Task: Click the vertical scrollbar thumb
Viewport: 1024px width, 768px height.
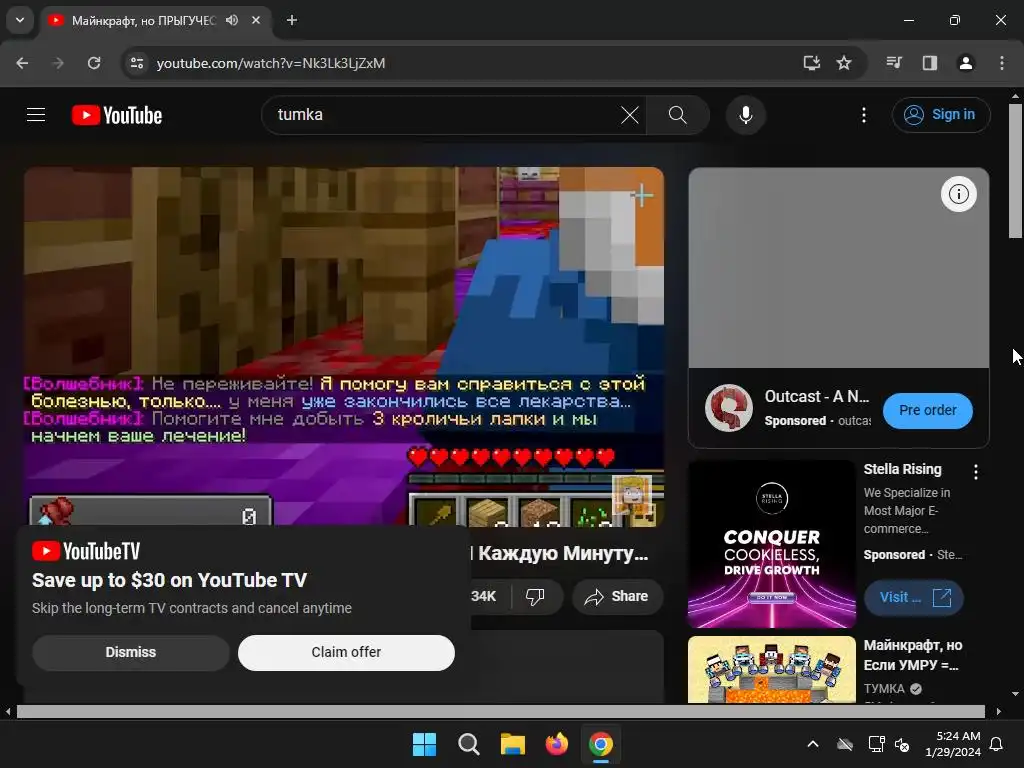Action: click(1015, 171)
